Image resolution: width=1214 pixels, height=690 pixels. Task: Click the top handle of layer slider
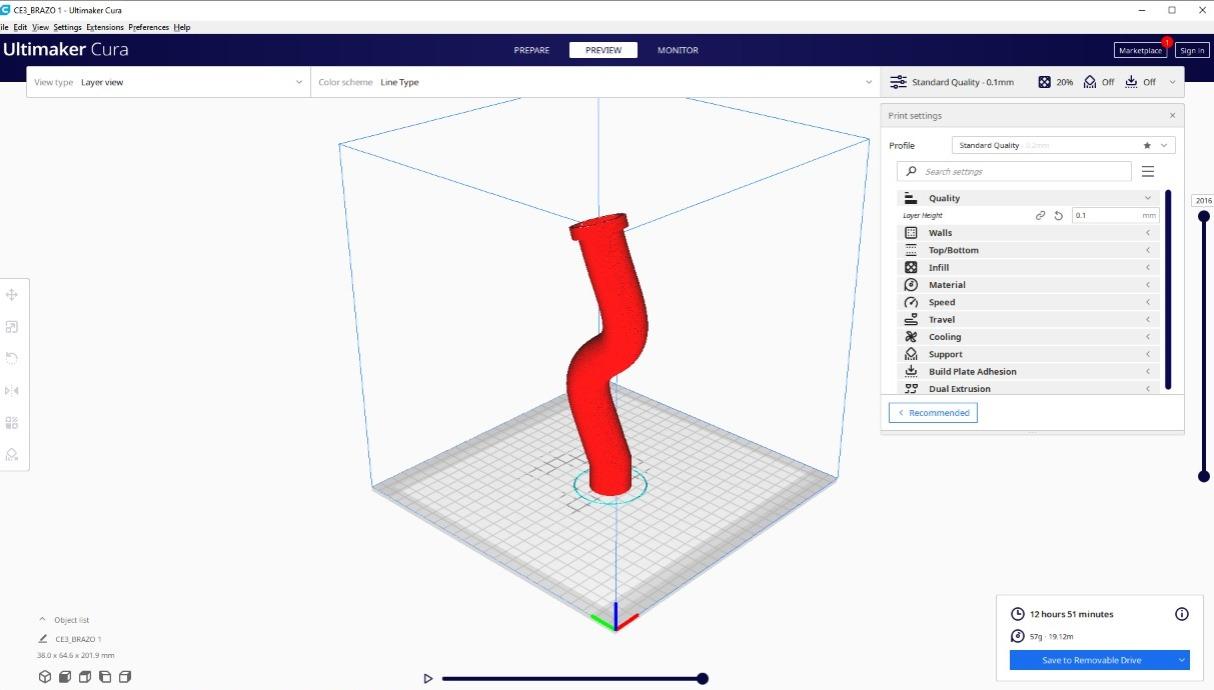[x=1203, y=215]
